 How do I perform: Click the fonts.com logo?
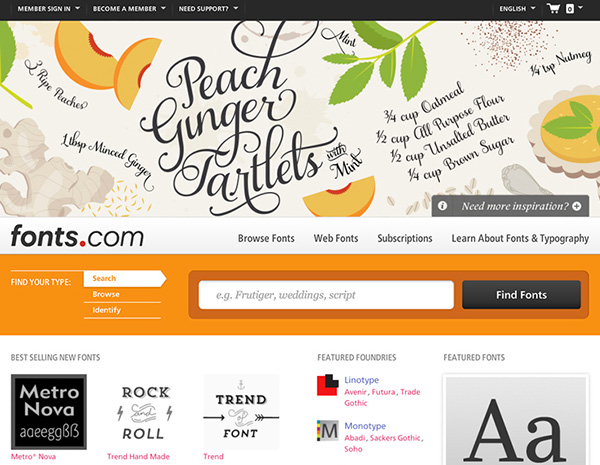click(77, 236)
